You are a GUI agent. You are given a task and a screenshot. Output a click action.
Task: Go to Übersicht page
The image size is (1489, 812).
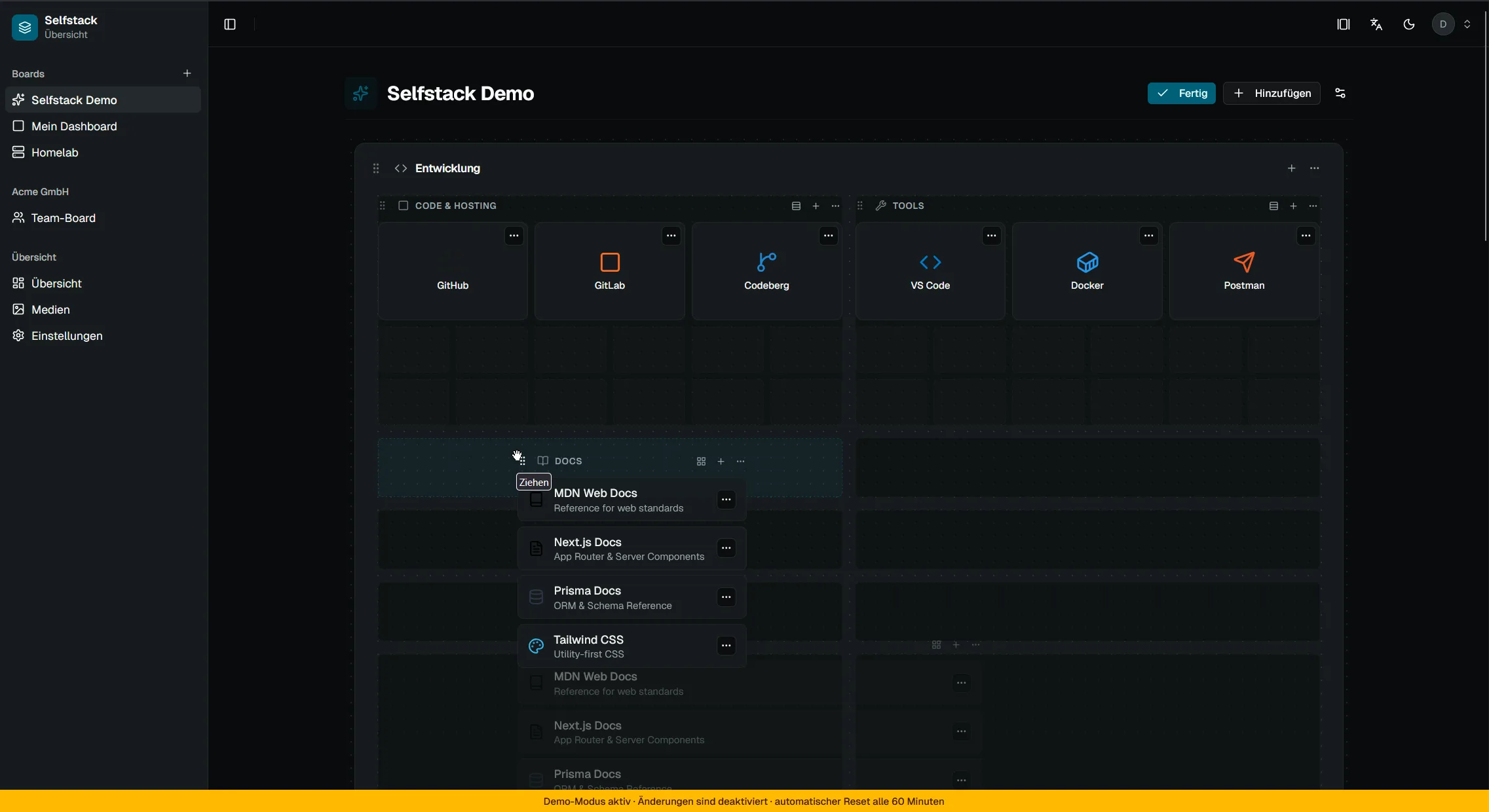click(x=103, y=283)
